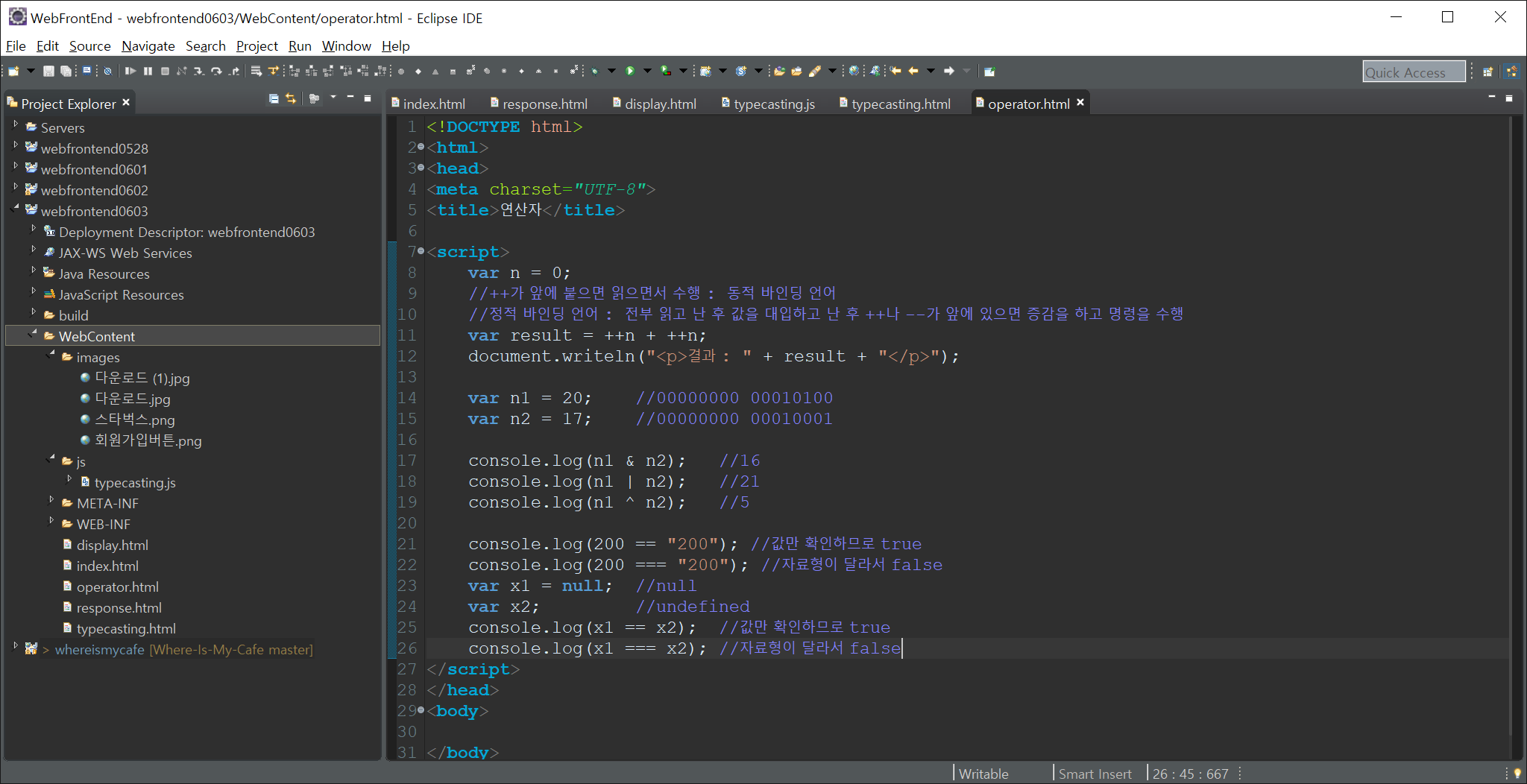Select typecasting.js in js folder
The width and height of the screenshot is (1527, 784).
tap(134, 482)
